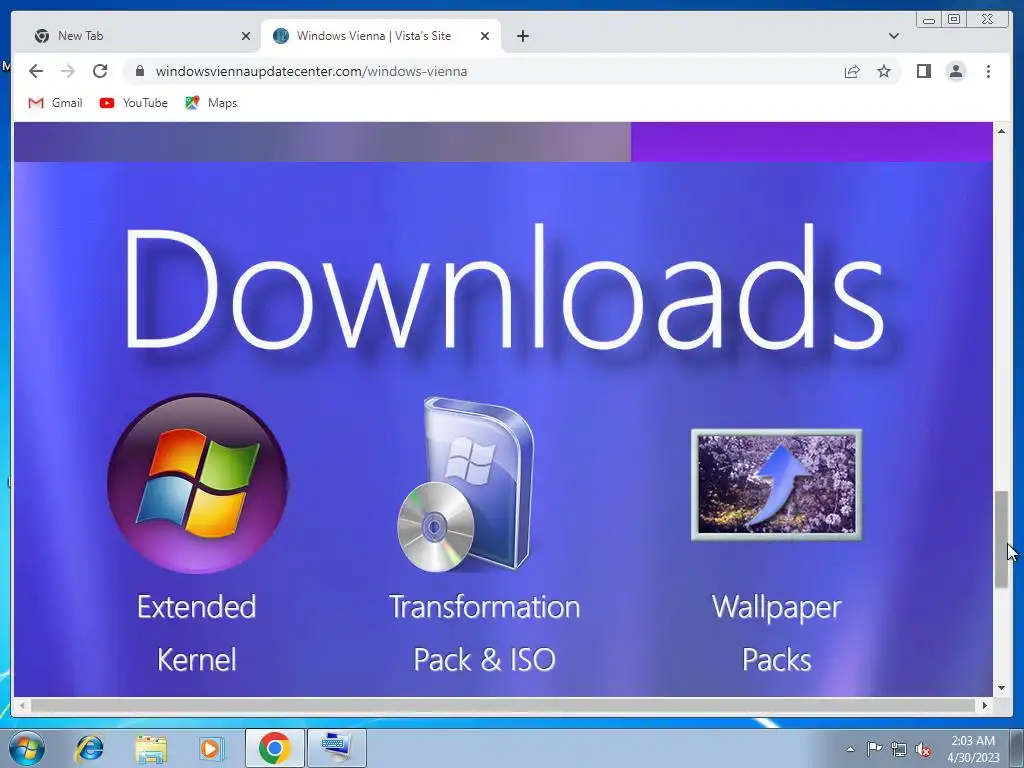
Task: Open the YouTube bookmark
Action: click(134, 103)
